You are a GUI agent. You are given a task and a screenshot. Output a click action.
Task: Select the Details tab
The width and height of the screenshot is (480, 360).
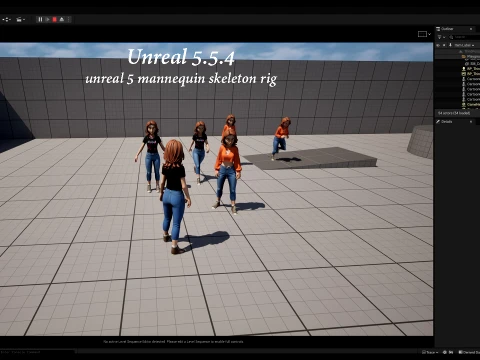click(x=446, y=122)
